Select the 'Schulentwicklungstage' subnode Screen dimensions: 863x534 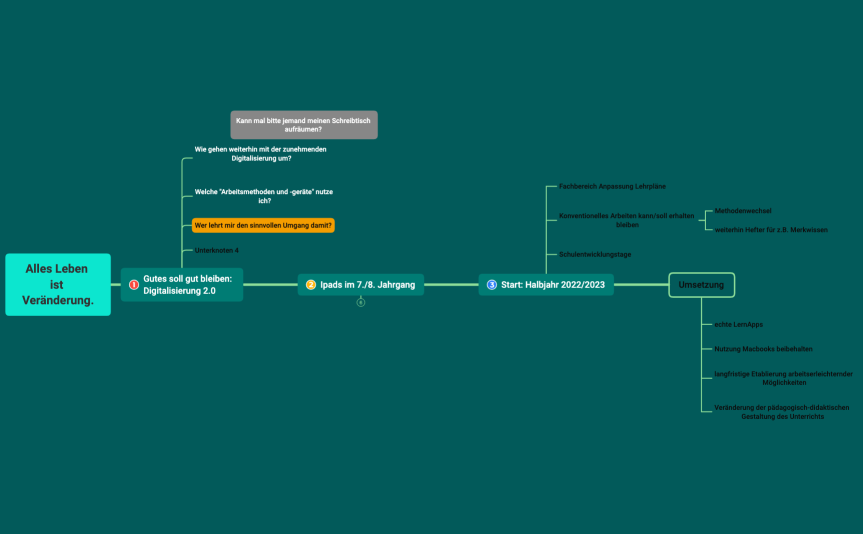pos(595,254)
